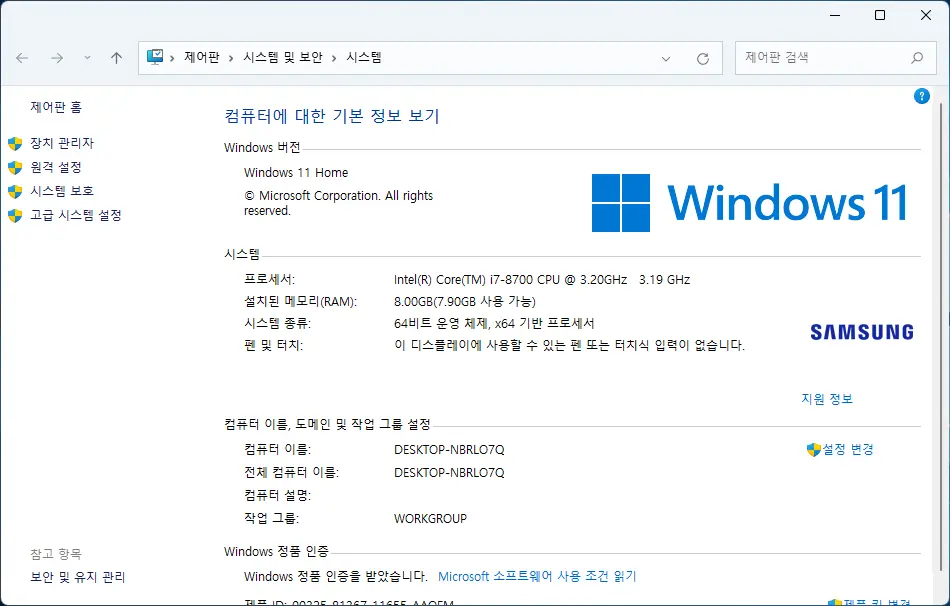This screenshot has width=950, height=606.
Task: Click the Windows 11 Home edition text
Action: pos(296,173)
